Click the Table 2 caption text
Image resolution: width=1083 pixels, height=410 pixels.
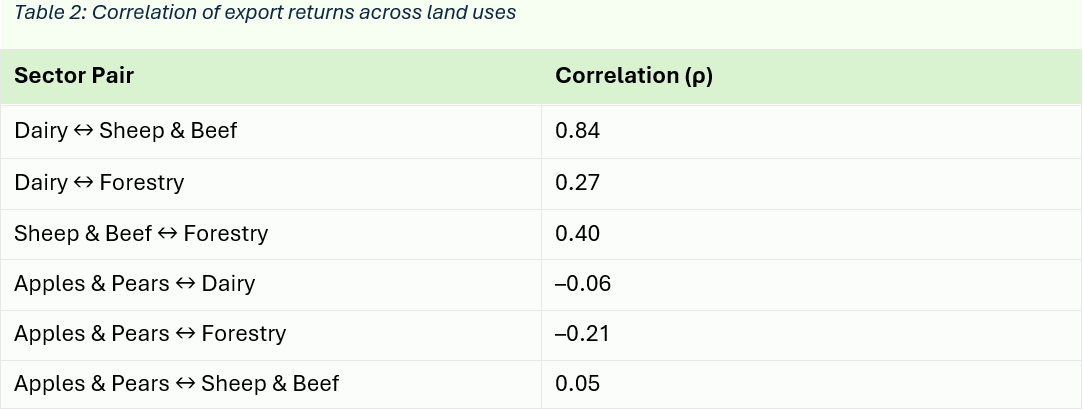[265, 14]
